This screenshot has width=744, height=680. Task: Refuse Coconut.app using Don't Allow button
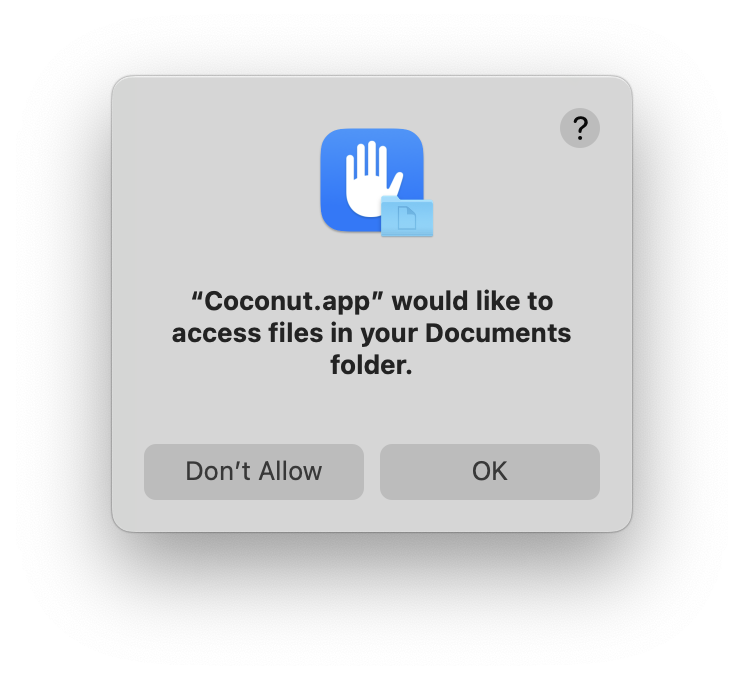click(253, 472)
